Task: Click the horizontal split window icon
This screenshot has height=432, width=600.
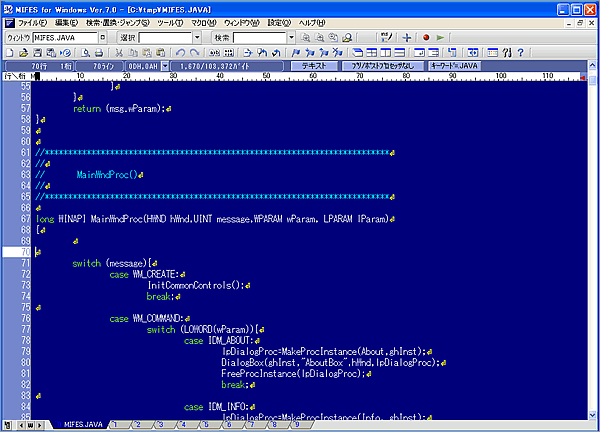Action: [x=399, y=52]
